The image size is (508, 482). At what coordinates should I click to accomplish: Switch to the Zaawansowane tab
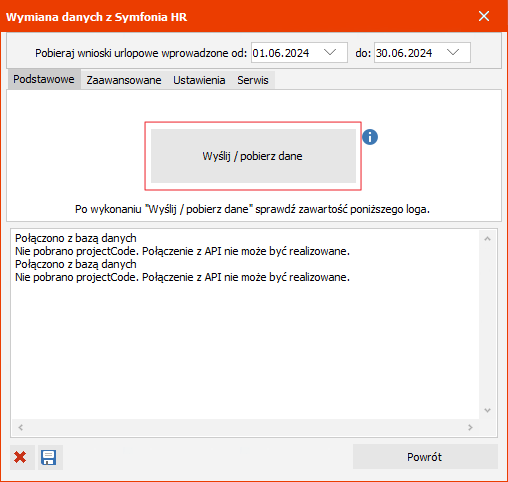click(x=124, y=80)
